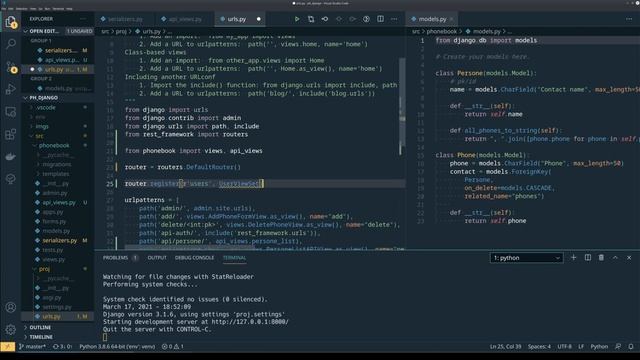Click proj in the urls.py breadcrumb

(x=121, y=31)
